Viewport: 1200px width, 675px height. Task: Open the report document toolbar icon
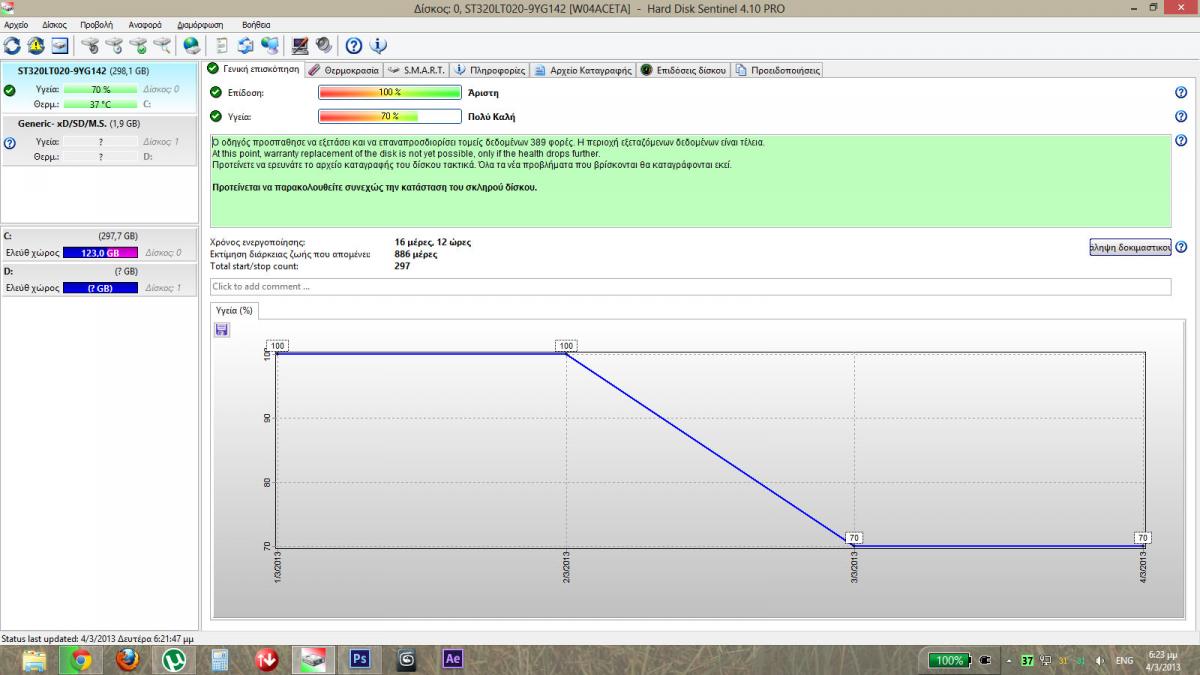coord(221,45)
